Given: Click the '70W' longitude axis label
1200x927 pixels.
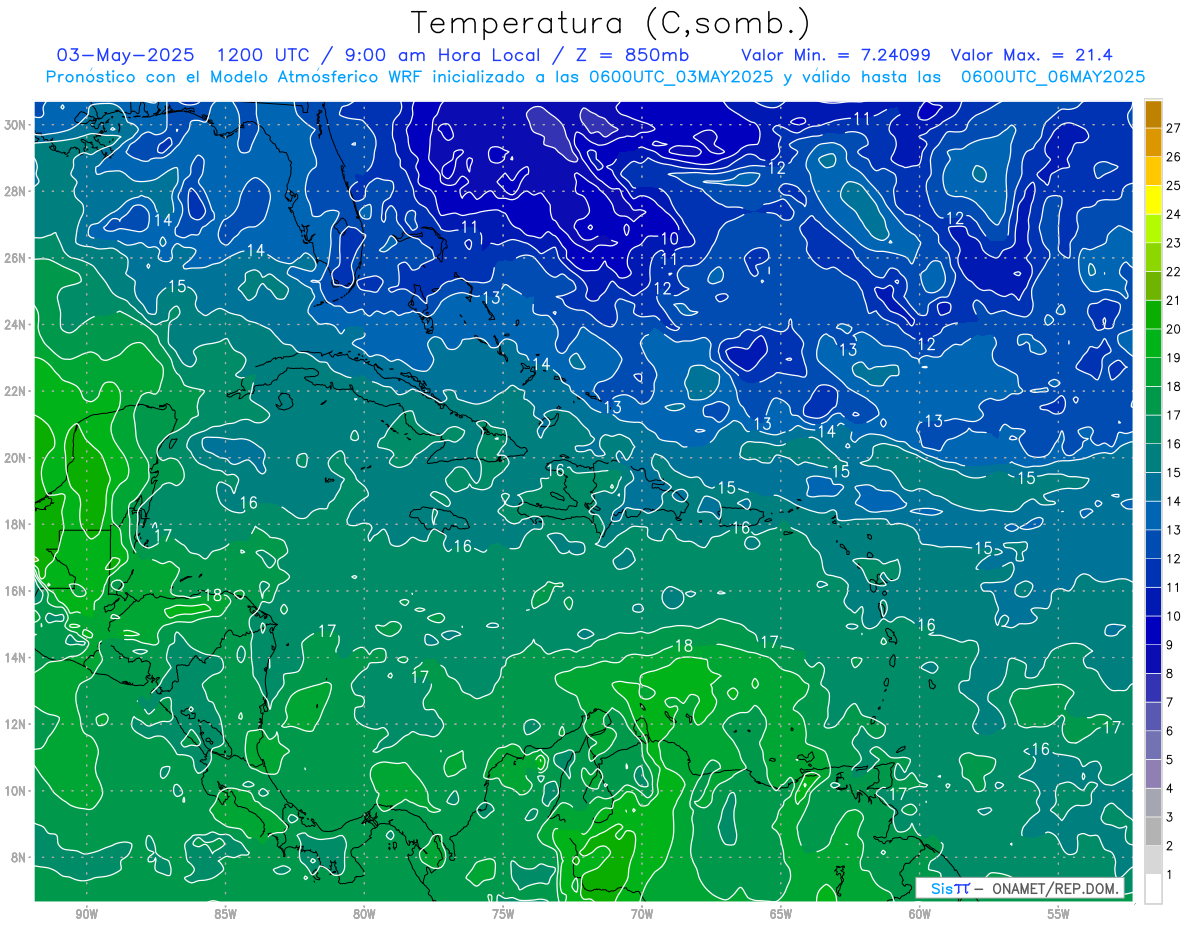Looking at the screenshot, I should coord(642,914).
